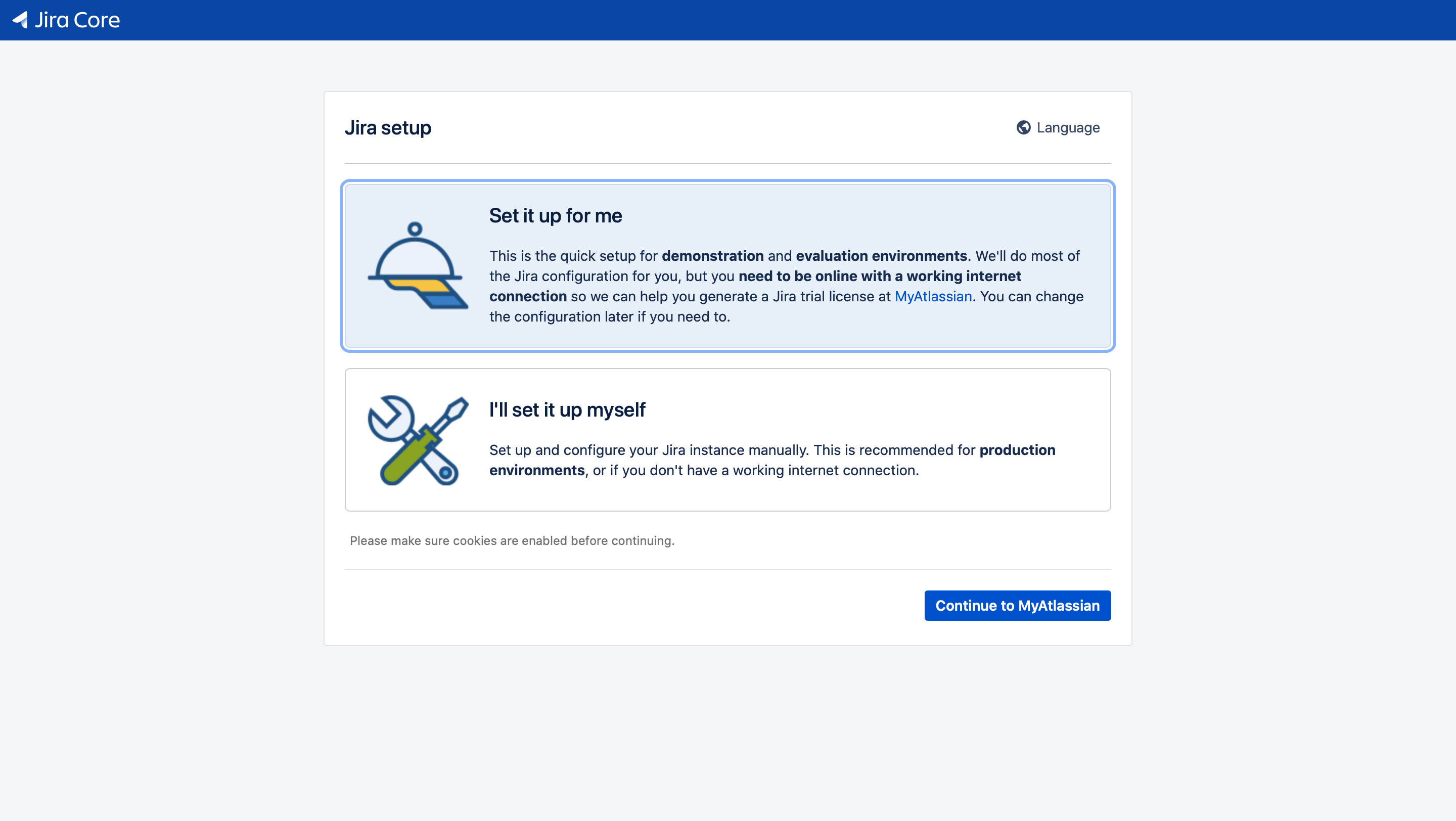
Task: Click the 'Jira setup' page title
Action: point(388,128)
